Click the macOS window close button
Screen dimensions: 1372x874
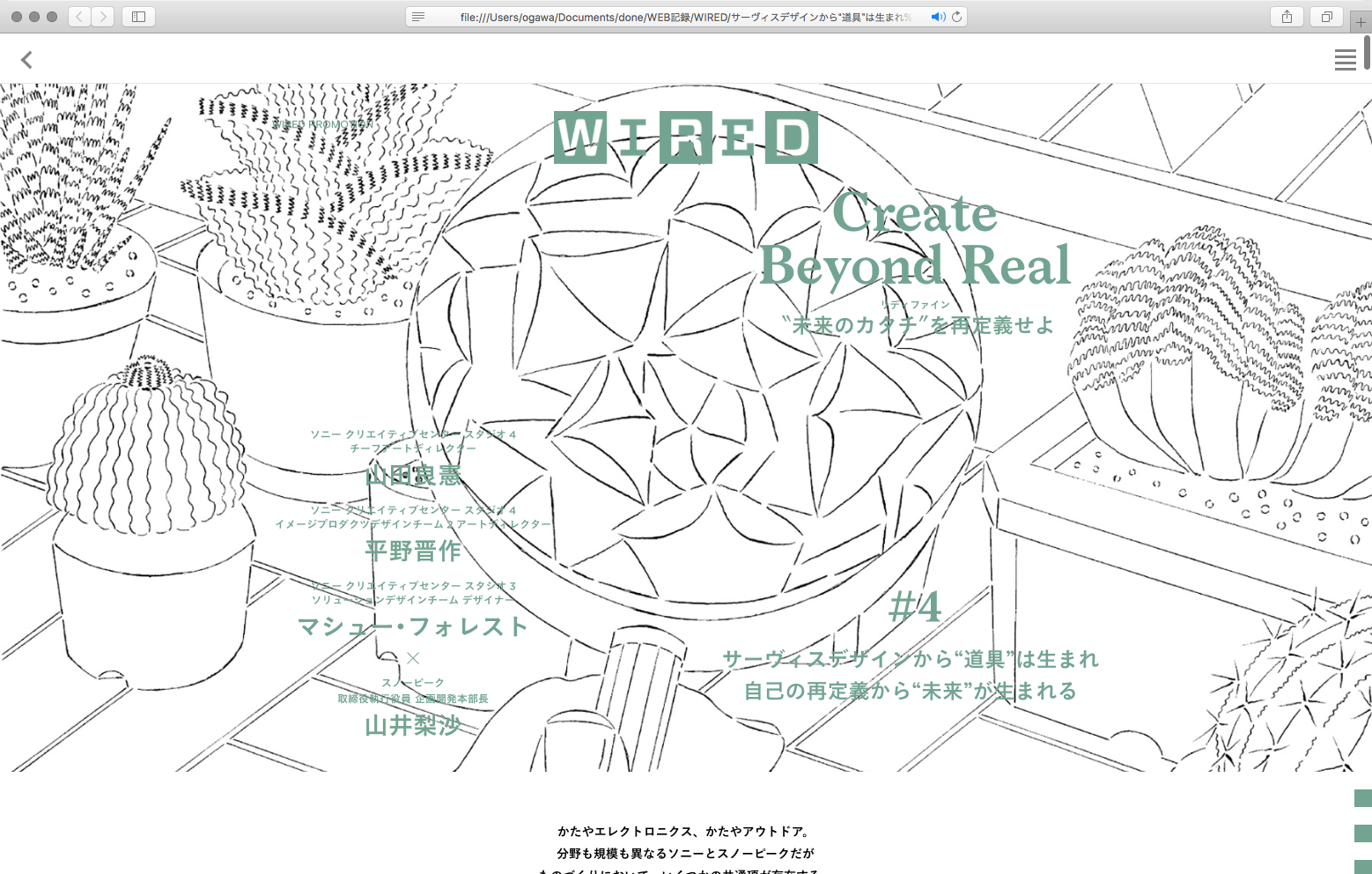tap(17, 17)
